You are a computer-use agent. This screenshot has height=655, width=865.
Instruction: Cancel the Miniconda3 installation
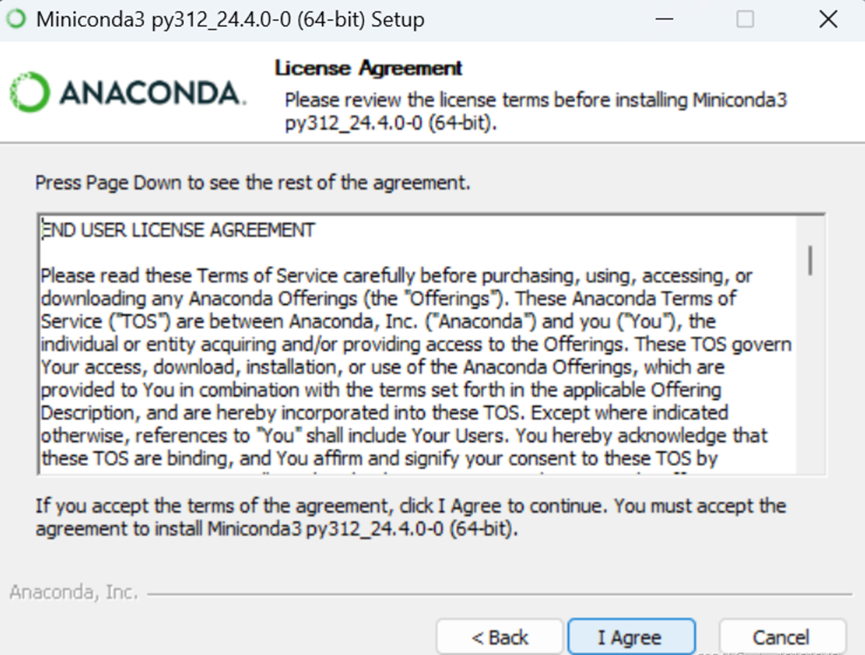(782, 637)
